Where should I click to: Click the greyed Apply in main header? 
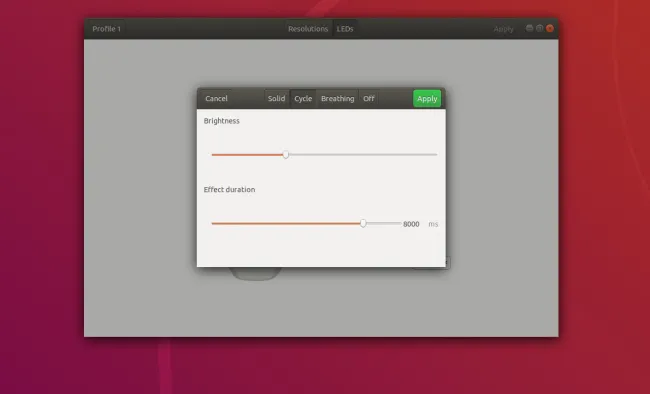(503, 29)
